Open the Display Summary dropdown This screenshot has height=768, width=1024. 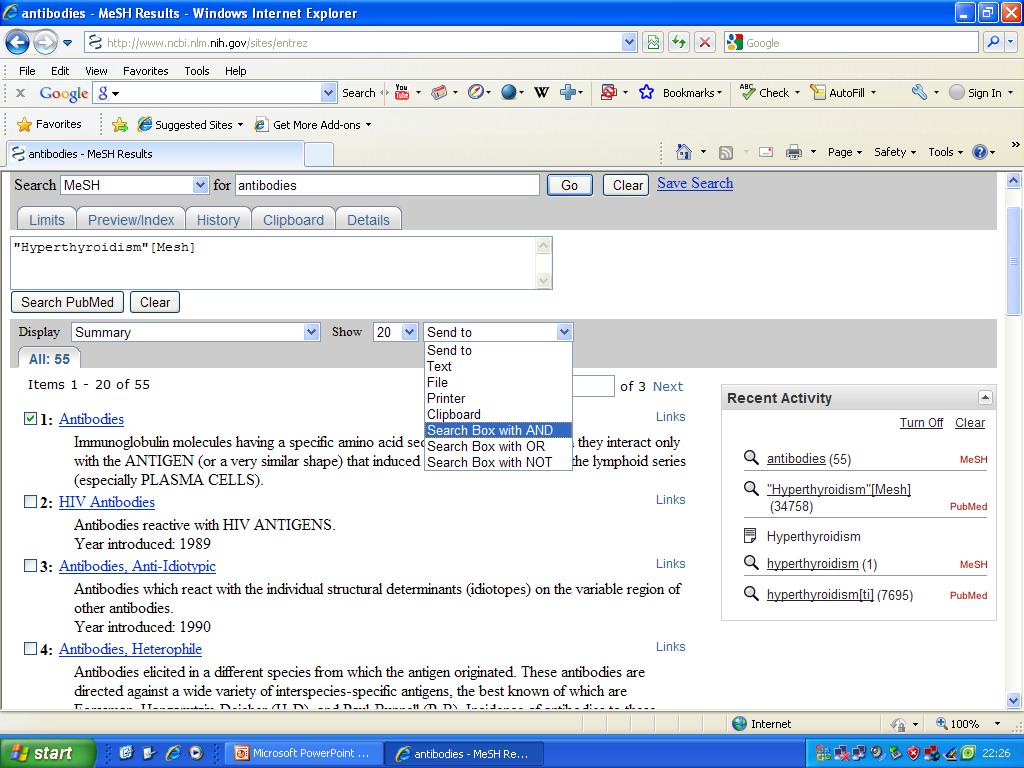pyautogui.click(x=312, y=332)
